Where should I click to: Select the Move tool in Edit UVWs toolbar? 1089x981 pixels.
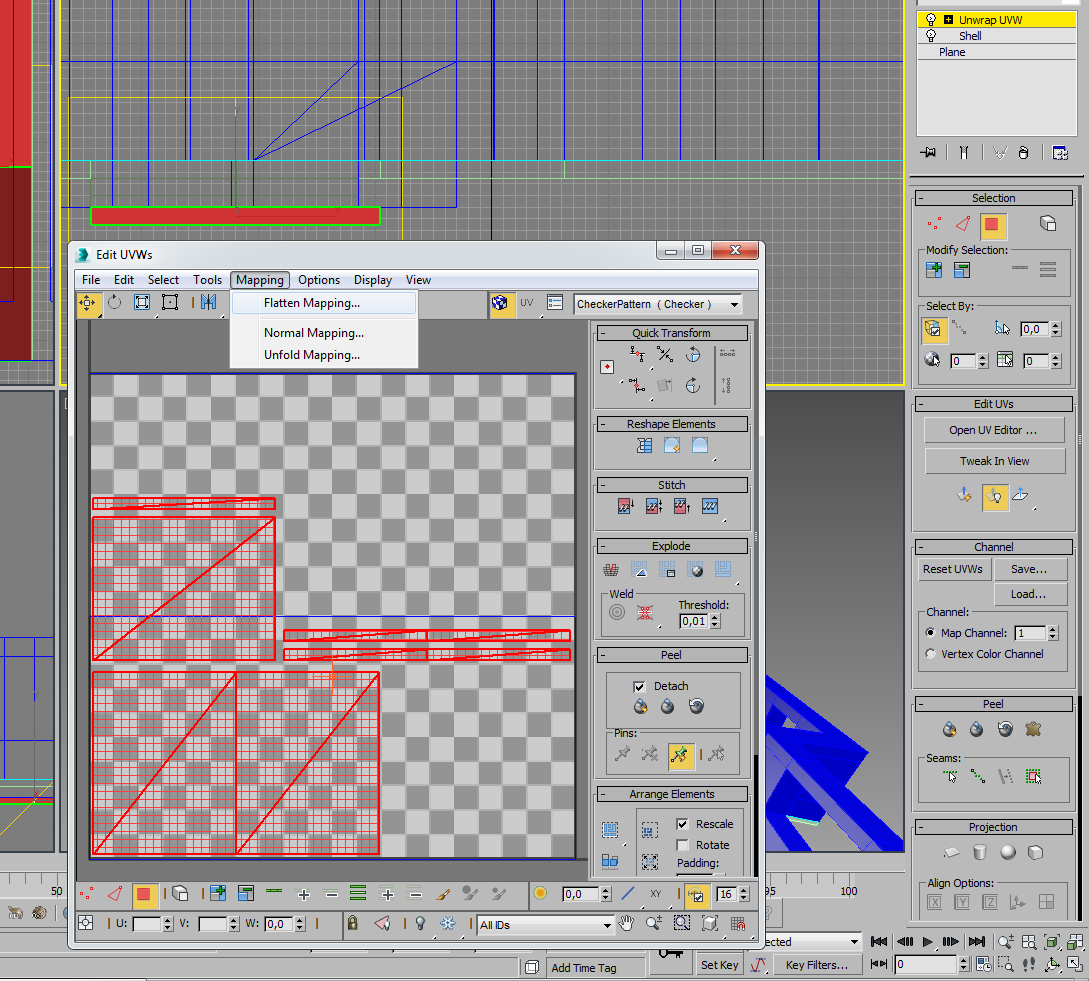(x=87, y=303)
